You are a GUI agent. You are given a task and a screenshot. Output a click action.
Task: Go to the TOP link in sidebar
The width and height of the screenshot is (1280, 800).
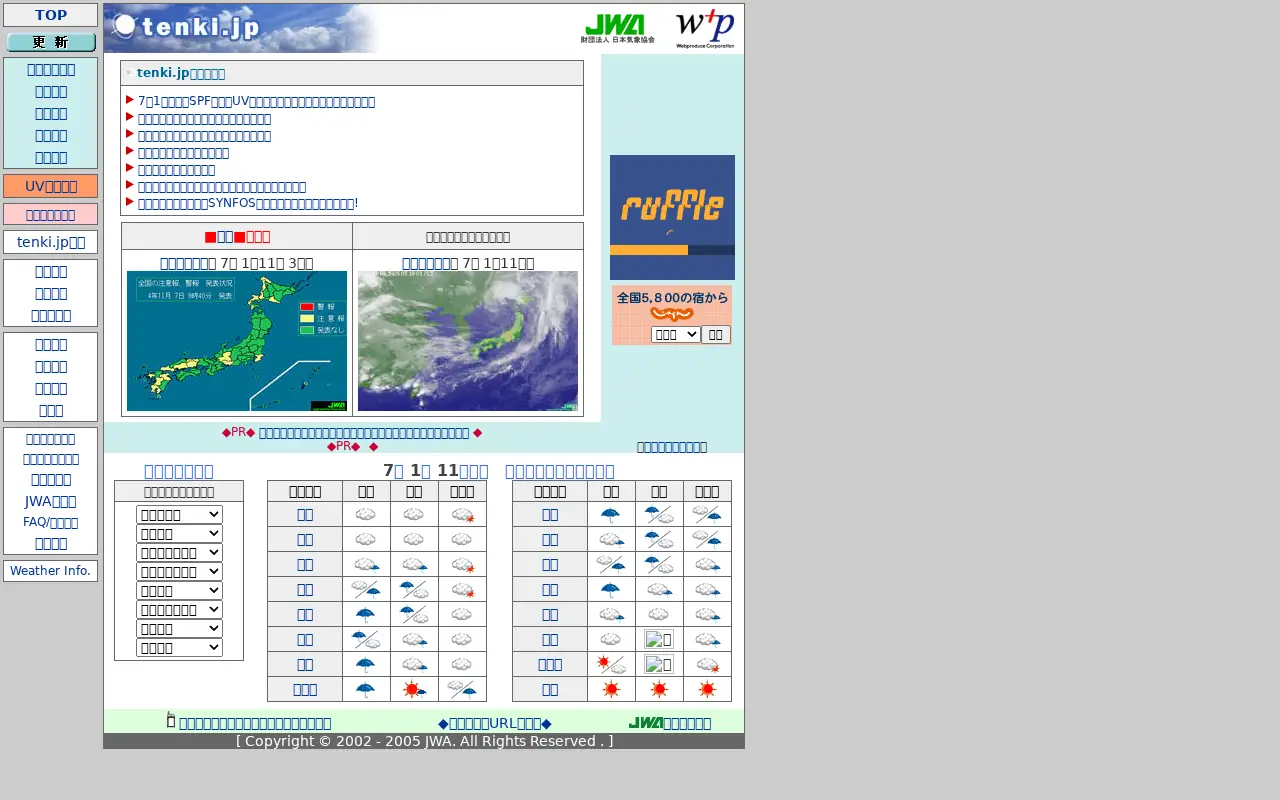(51, 15)
